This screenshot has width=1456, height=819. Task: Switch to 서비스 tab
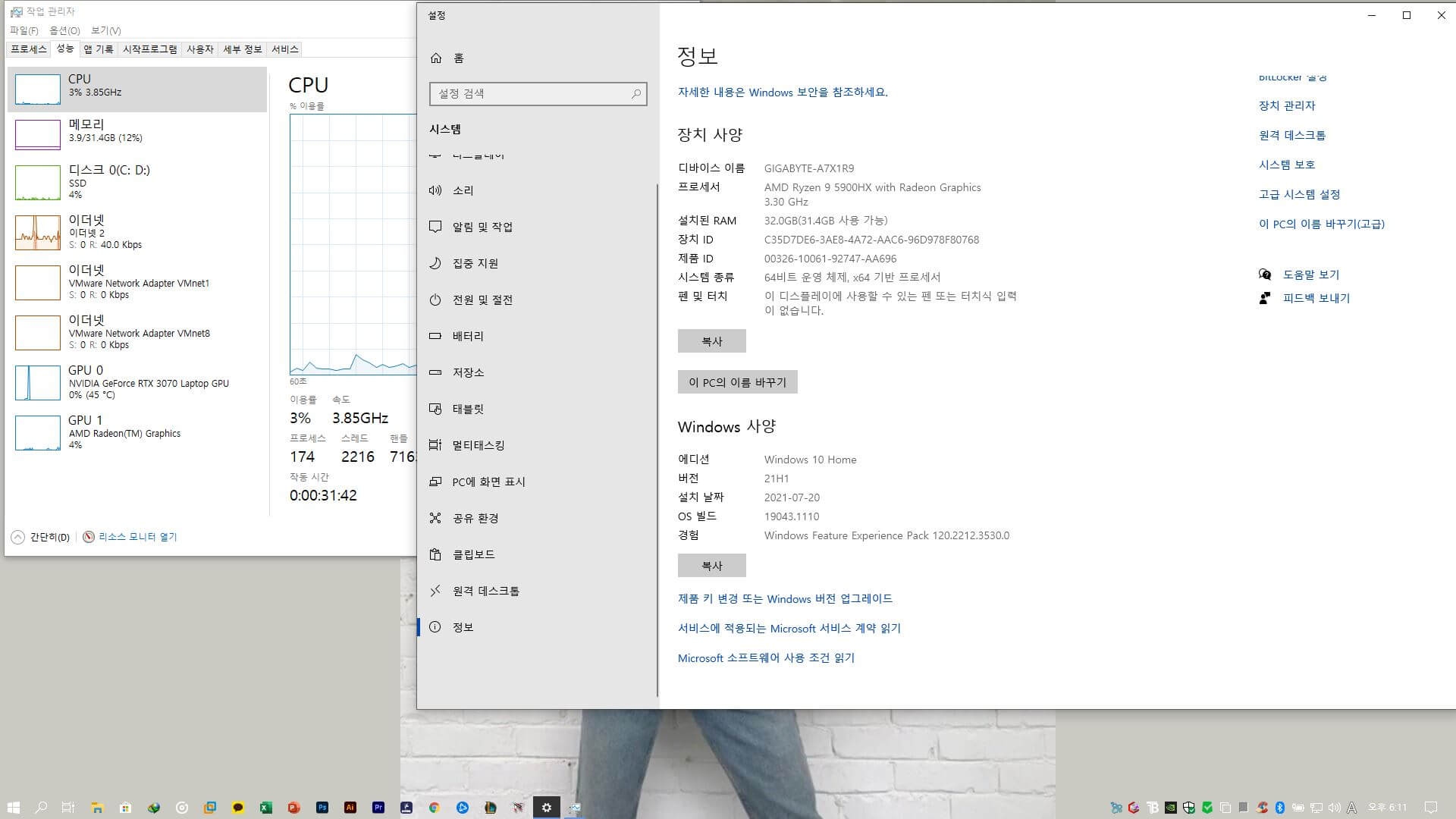click(285, 49)
